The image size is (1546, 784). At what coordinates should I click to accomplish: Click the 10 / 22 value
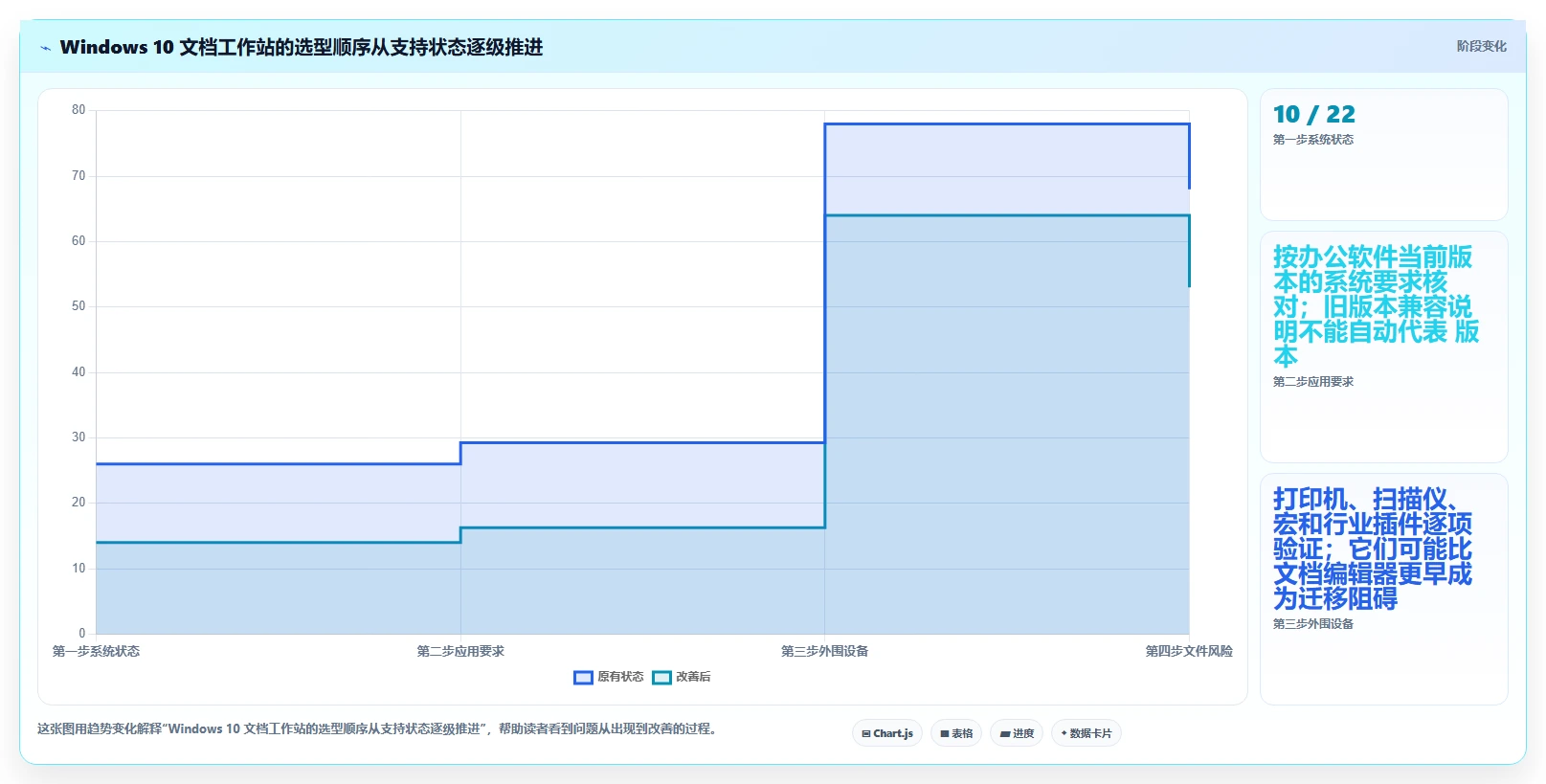[1313, 114]
